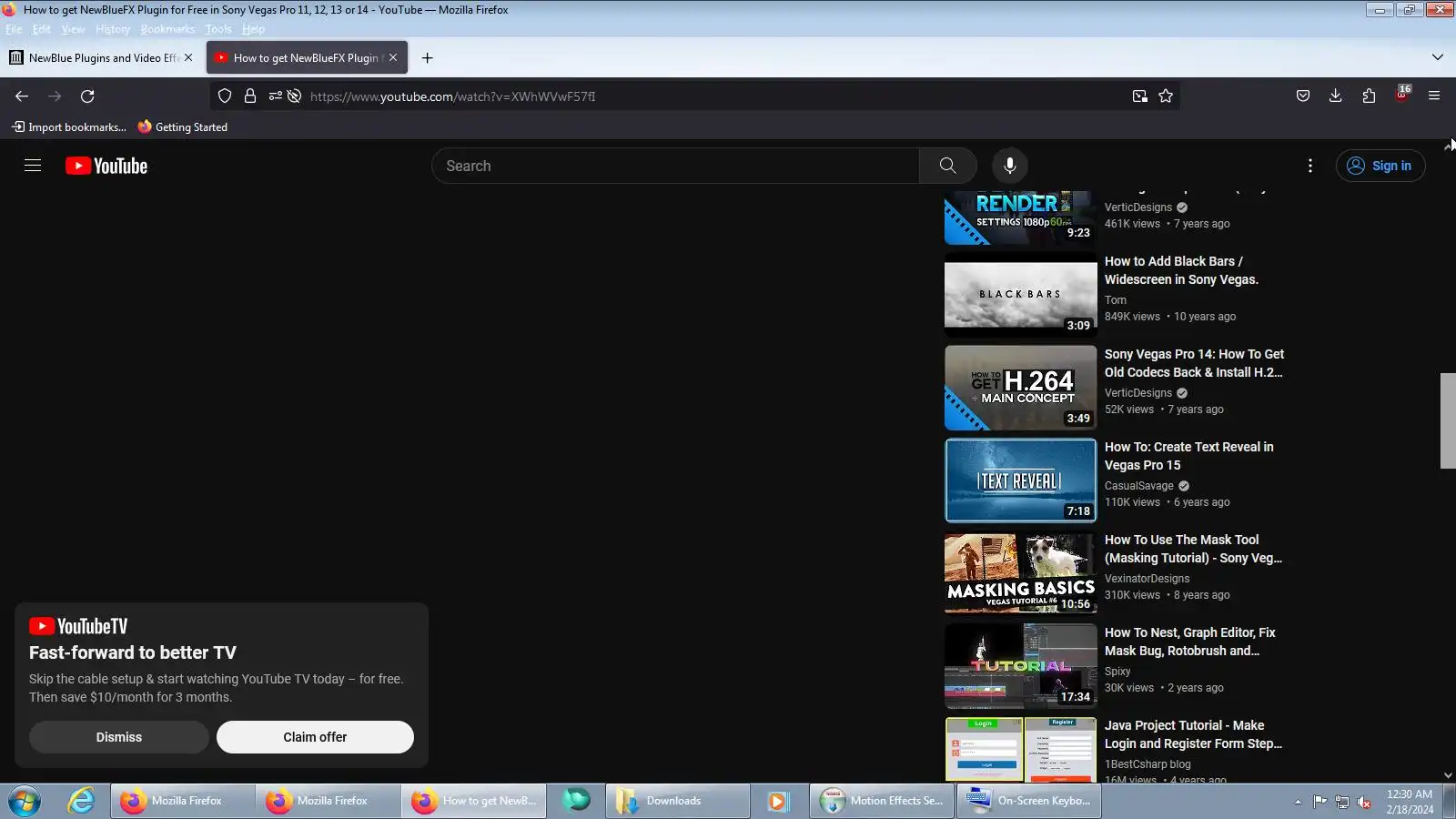The image size is (1456, 819).
Task: Close the NewBlue Plugins tab
Action: point(188,57)
